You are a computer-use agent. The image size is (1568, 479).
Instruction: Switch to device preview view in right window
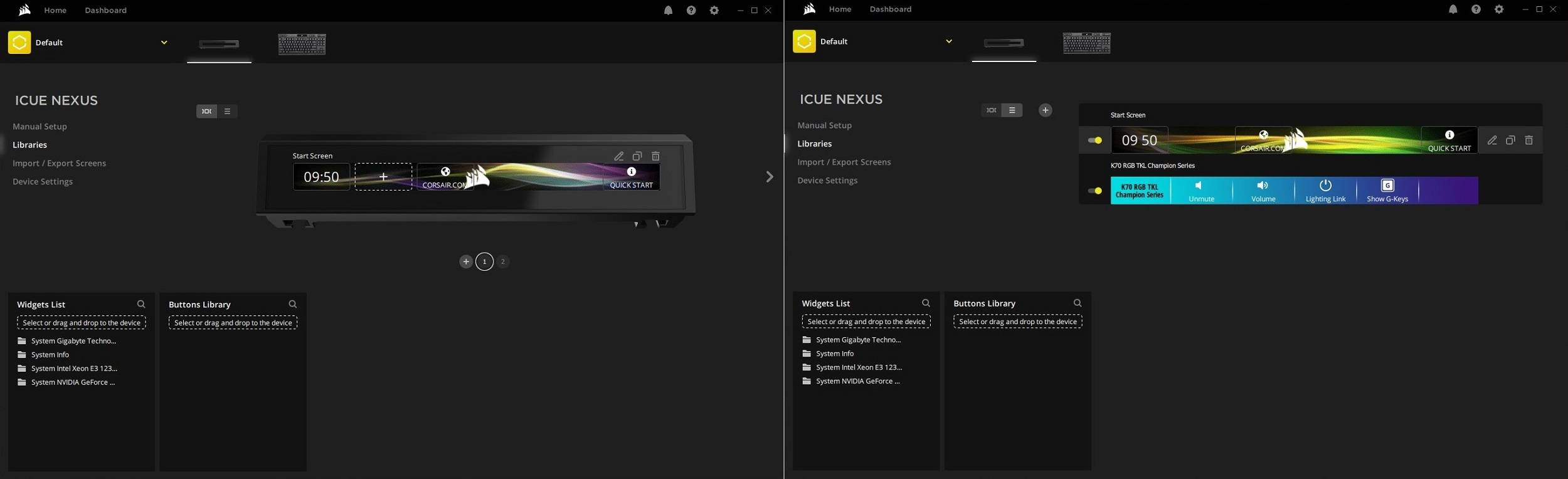[991, 110]
